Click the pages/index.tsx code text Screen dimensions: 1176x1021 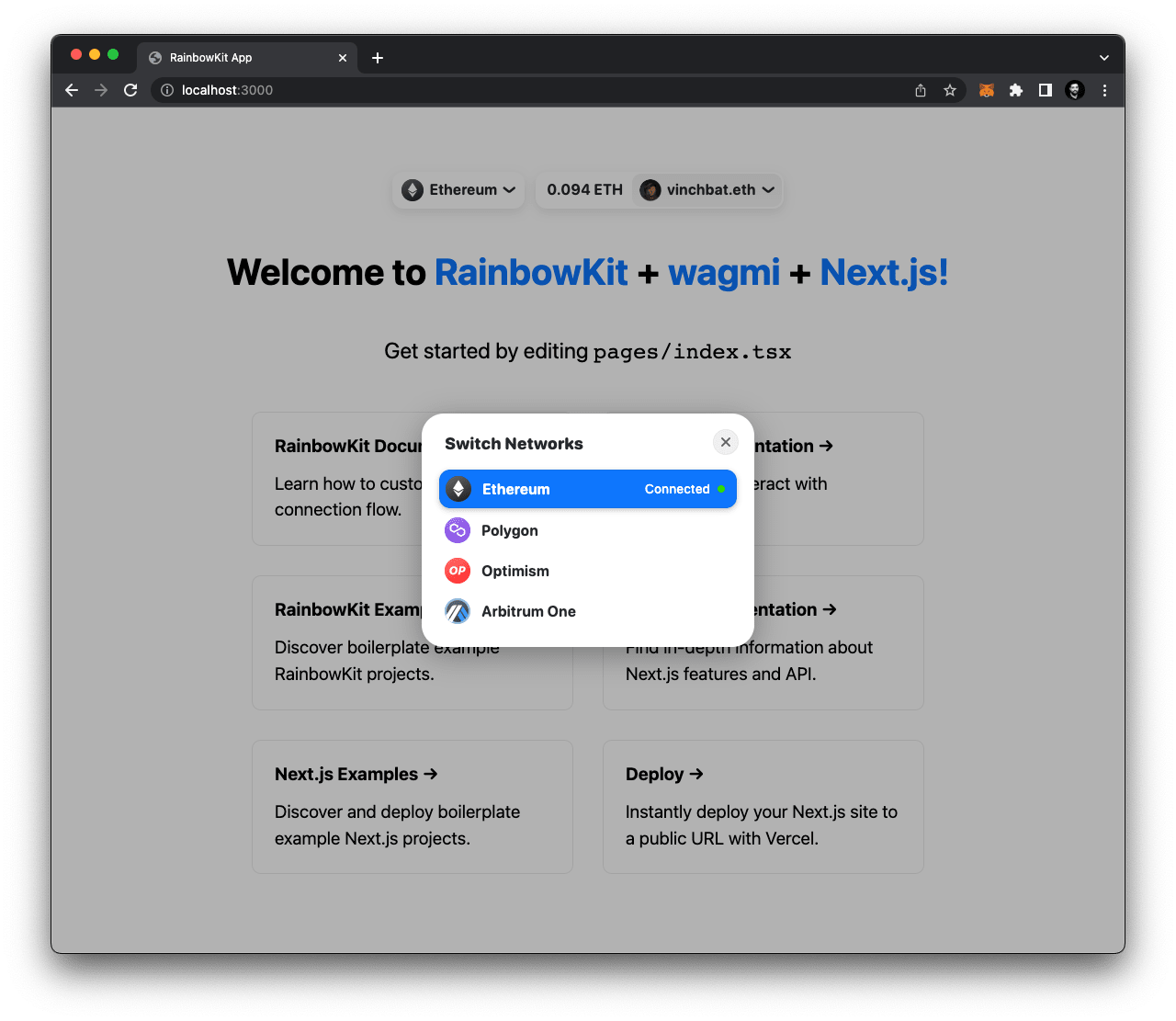pyautogui.click(x=693, y=352)
